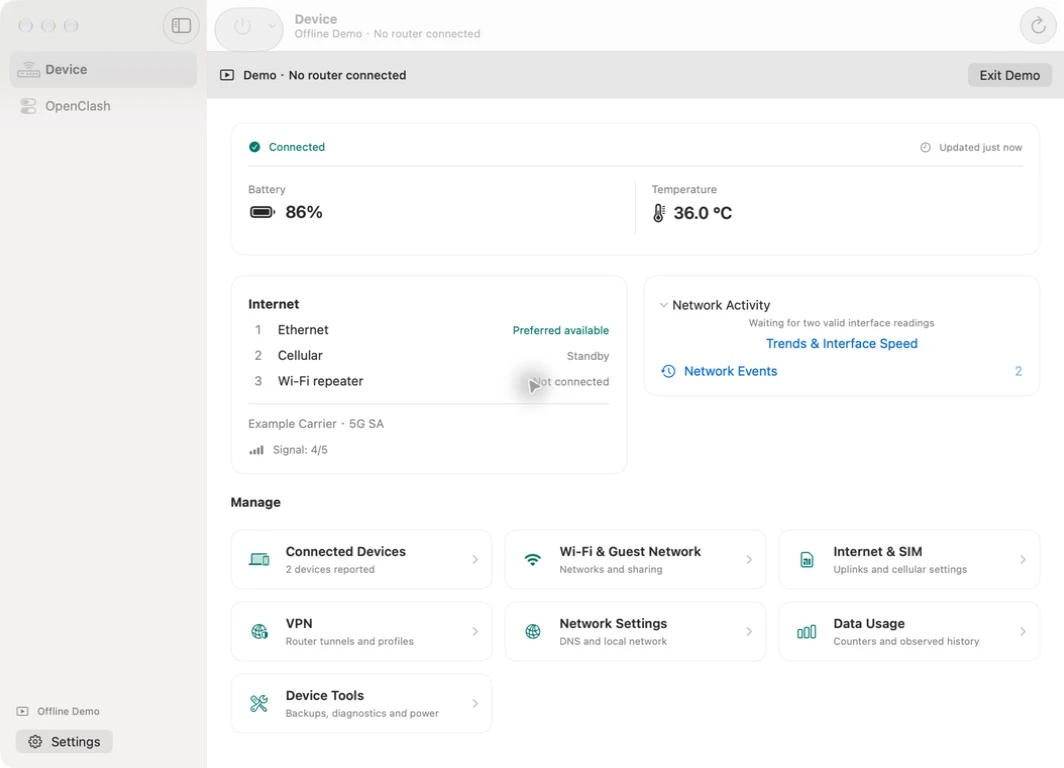Open Network Settings chevron arrow
Screen dimensions: 1064x768
pyautogui.click(x=749, y=632)
